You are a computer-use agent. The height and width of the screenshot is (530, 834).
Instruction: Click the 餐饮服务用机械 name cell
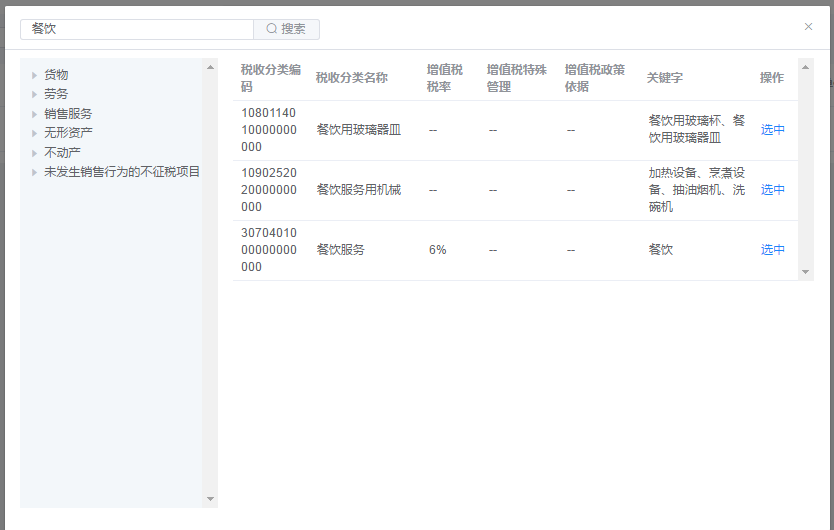[358, 190]
